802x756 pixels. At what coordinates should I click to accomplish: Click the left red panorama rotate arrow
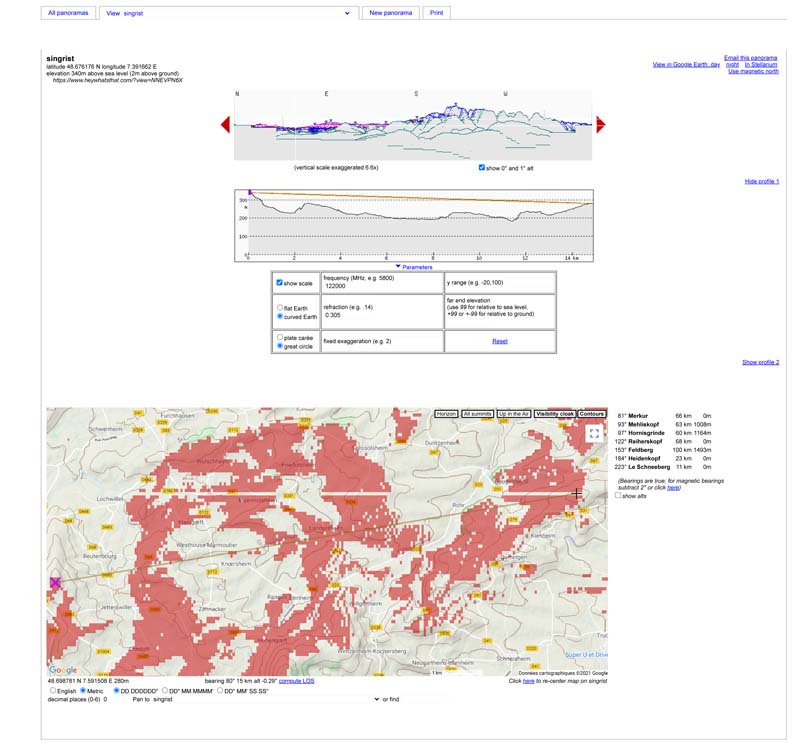coord(225,125)
